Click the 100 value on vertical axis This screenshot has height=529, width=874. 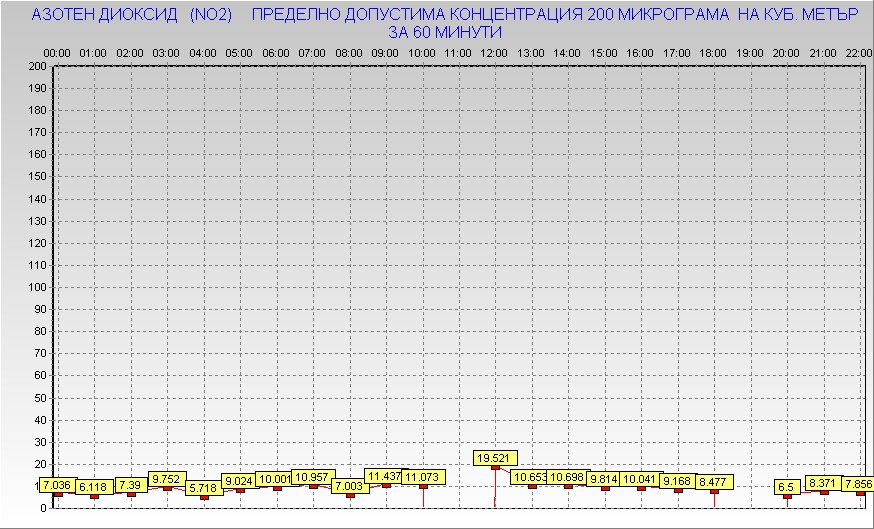tap(38, 287)
